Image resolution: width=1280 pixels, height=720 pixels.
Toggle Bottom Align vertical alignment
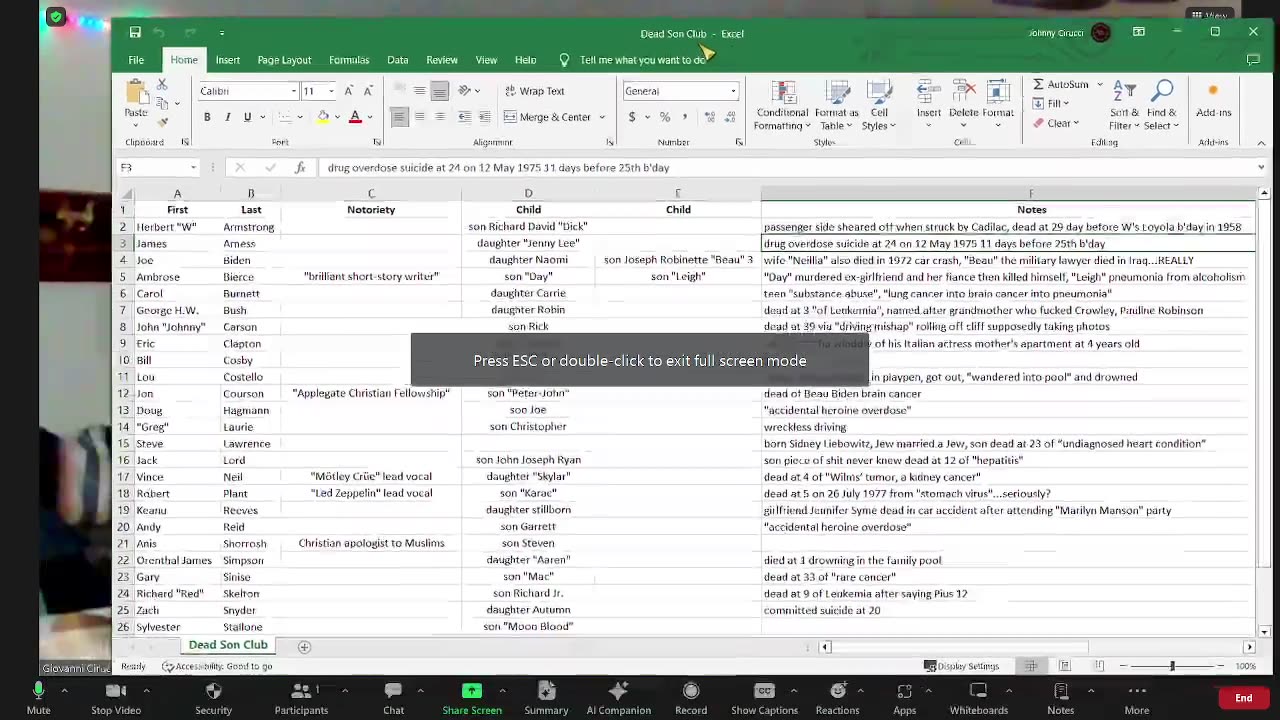click(440, 91)
